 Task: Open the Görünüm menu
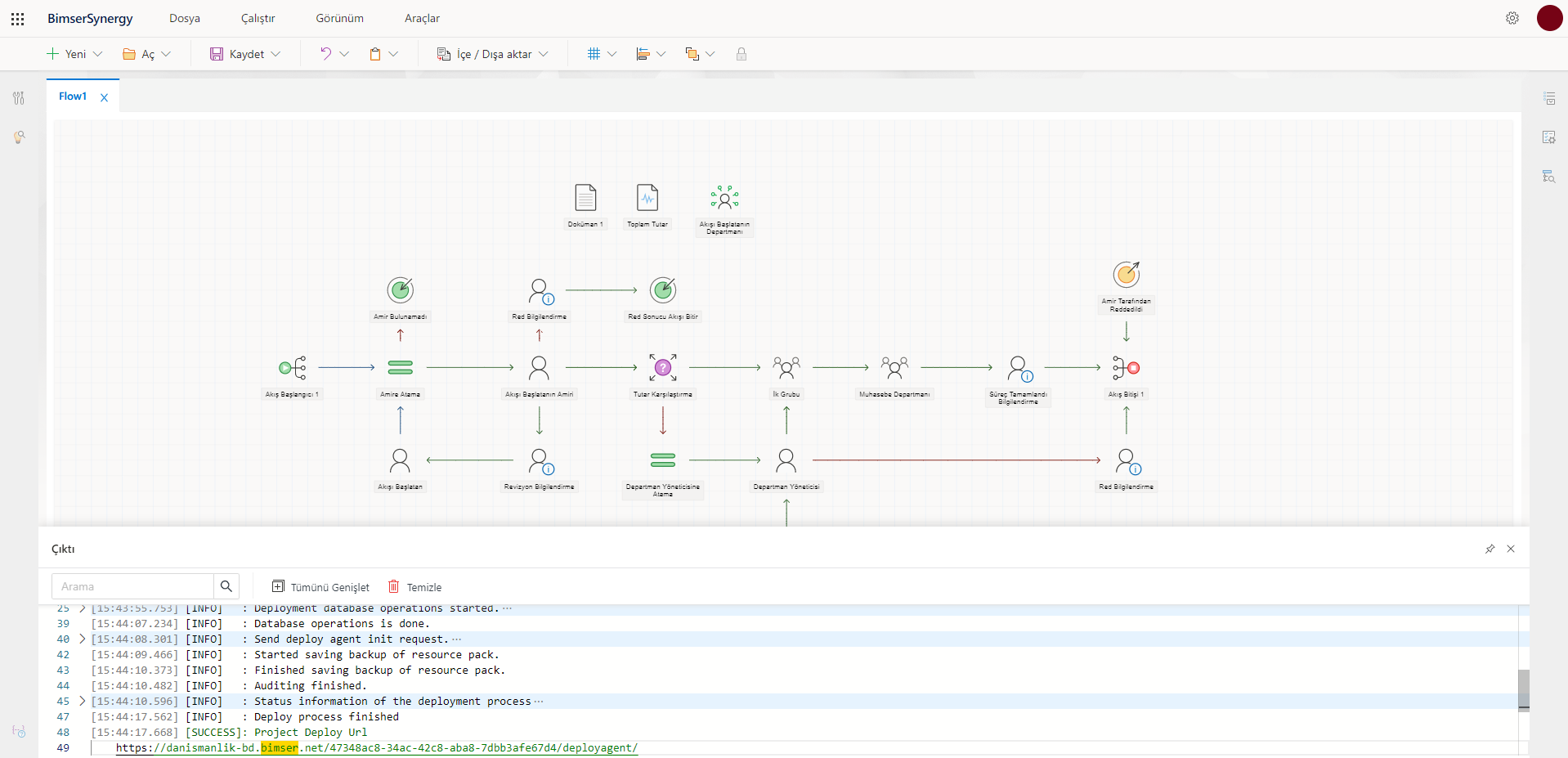click(x=340, y=18)
